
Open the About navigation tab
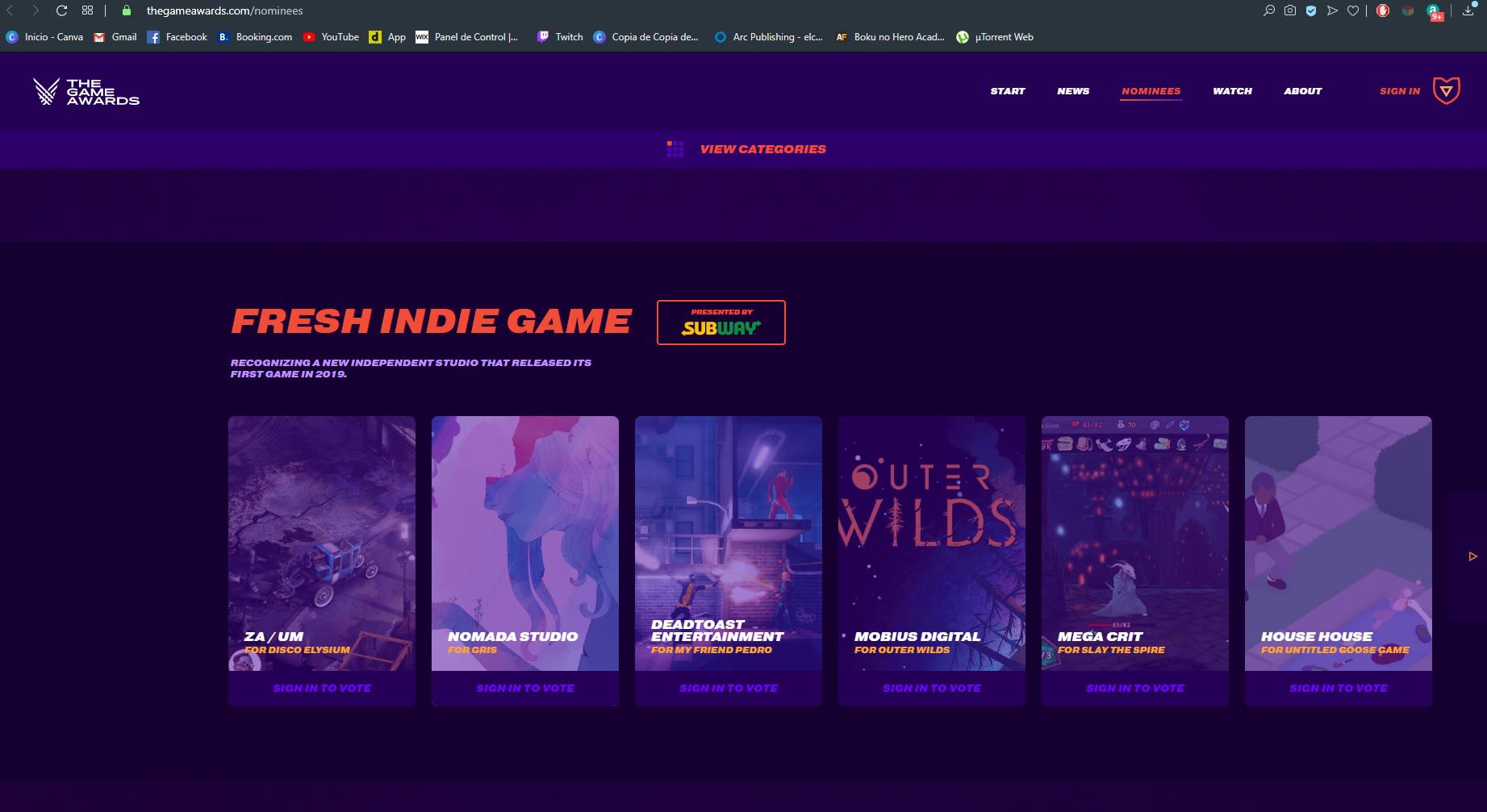click(1302, 91)
